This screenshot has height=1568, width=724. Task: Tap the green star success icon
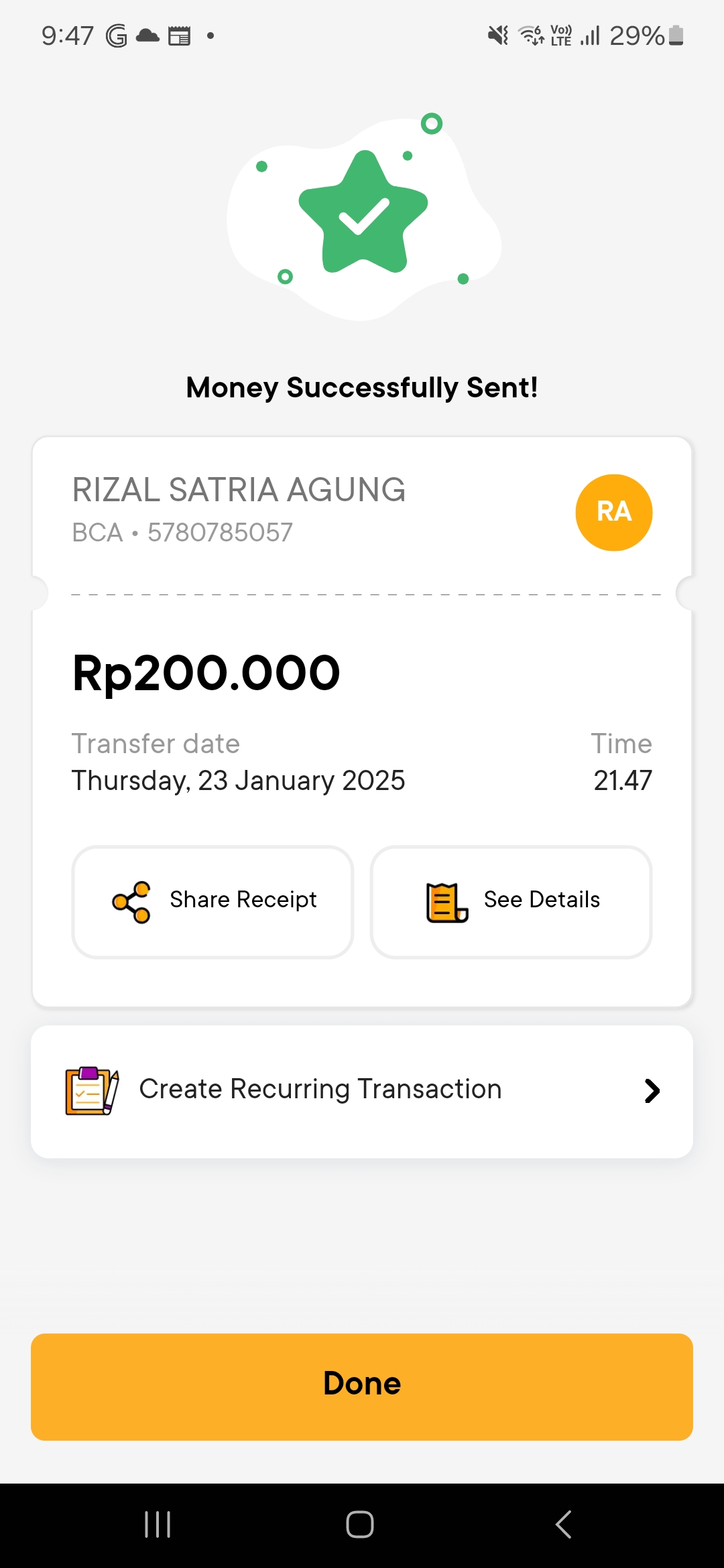pyautogui.click(x=363, y=213)
